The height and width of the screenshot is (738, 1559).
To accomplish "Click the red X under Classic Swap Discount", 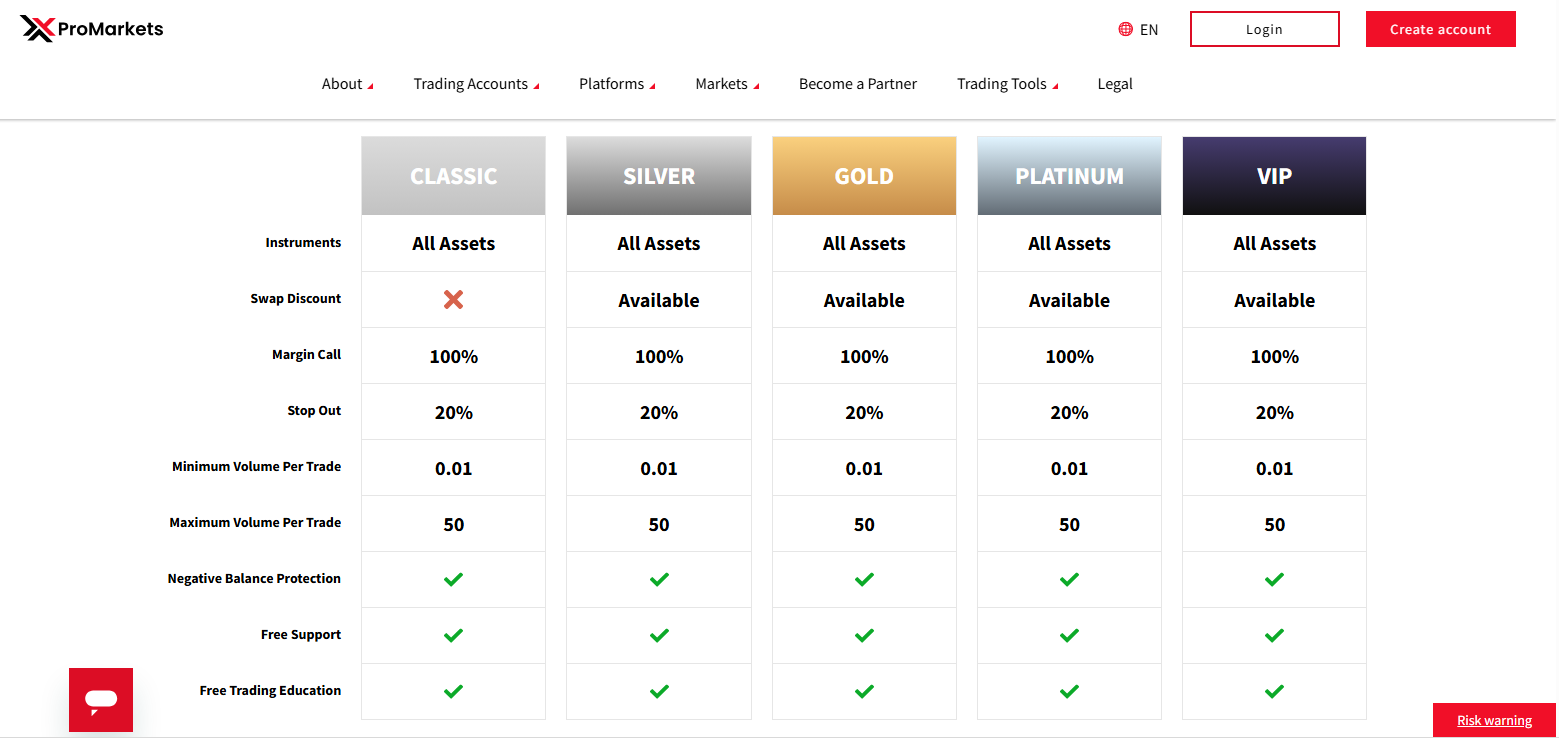I will 453,299.
